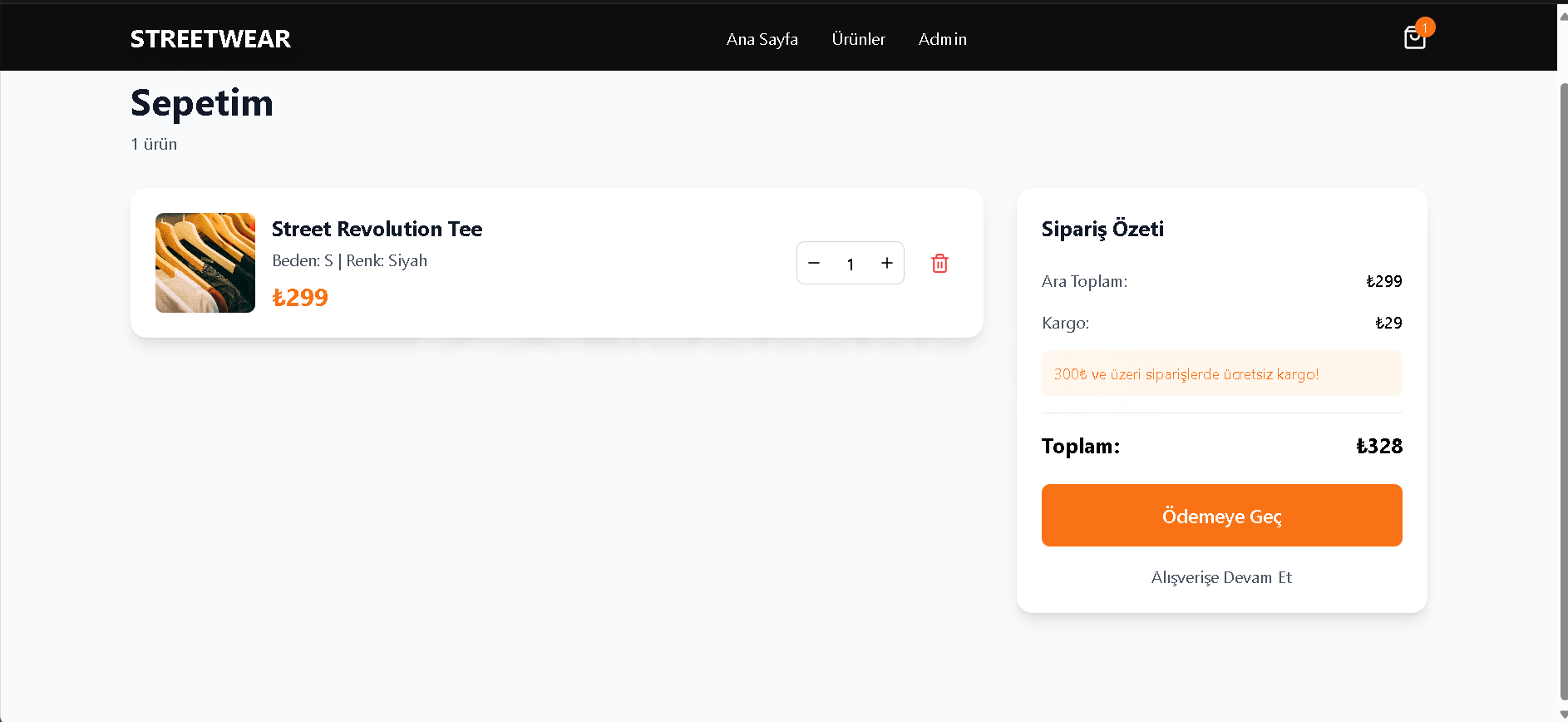This screenshot has height=722, width=1568.
Task: Open the Ürünler menu item
Action: click(858, 39)
